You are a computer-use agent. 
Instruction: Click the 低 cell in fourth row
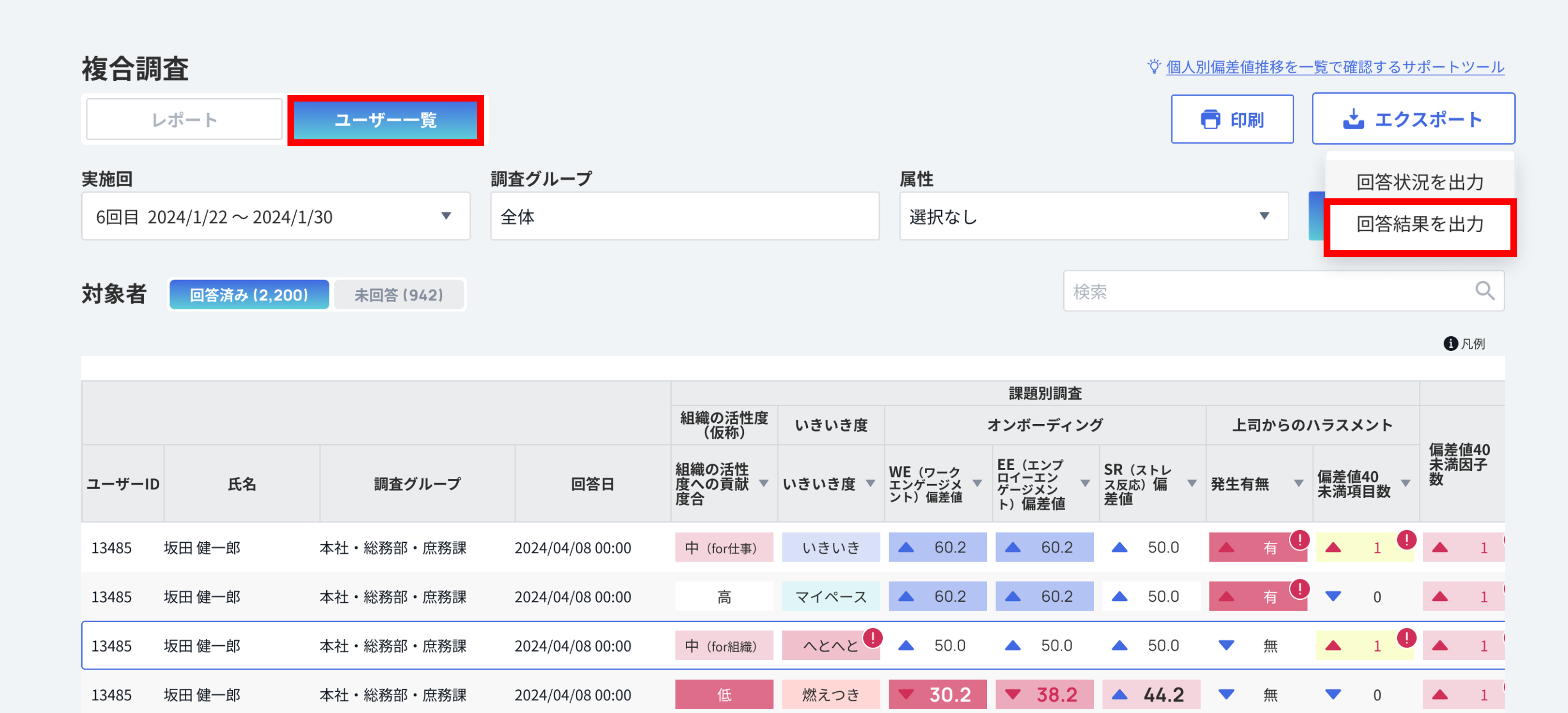pos(724,694)
